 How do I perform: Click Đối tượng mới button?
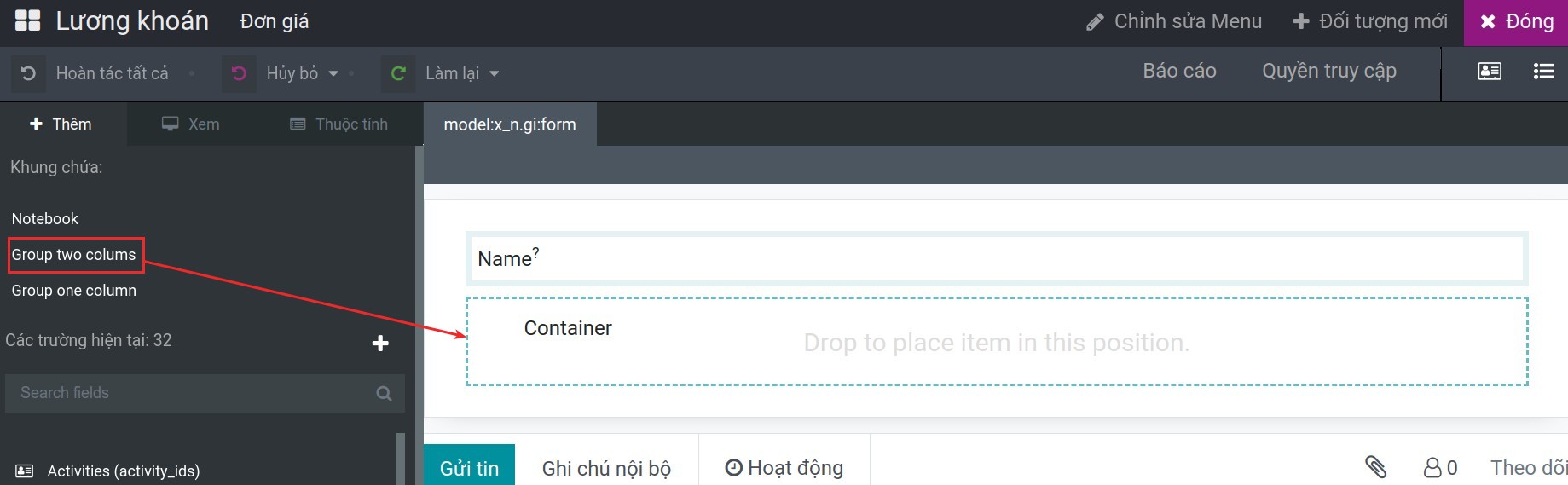click(1370, 21)
